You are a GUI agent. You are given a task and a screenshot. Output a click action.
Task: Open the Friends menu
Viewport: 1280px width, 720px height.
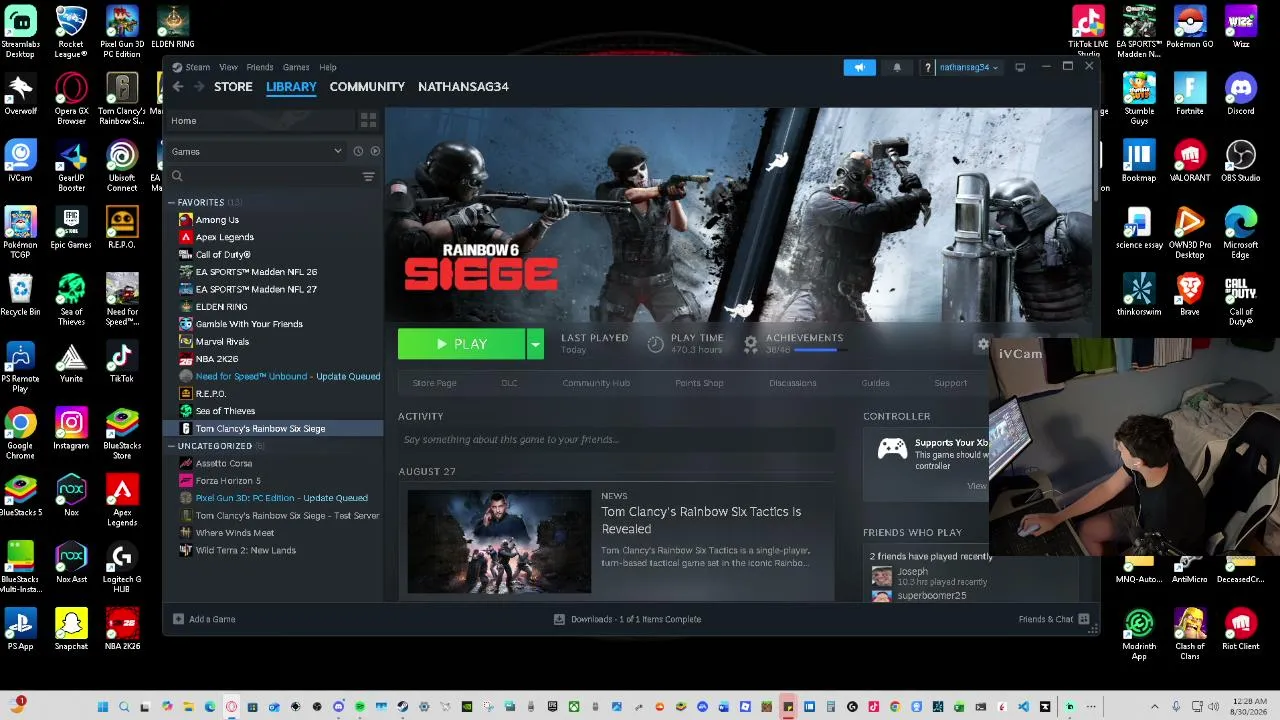(259, 67)
